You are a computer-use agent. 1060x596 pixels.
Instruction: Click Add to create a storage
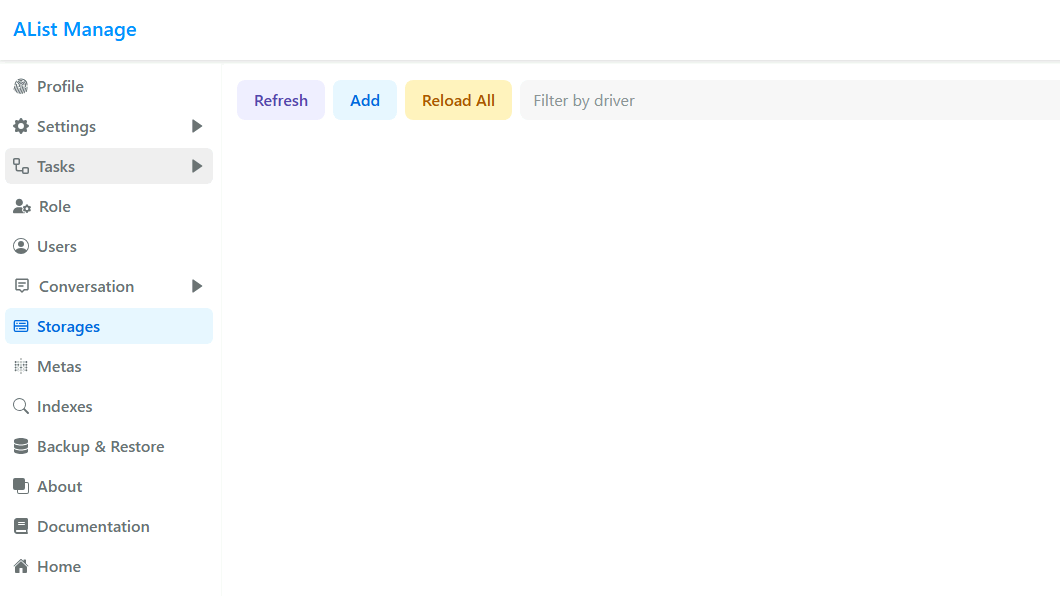click(365, 101)
